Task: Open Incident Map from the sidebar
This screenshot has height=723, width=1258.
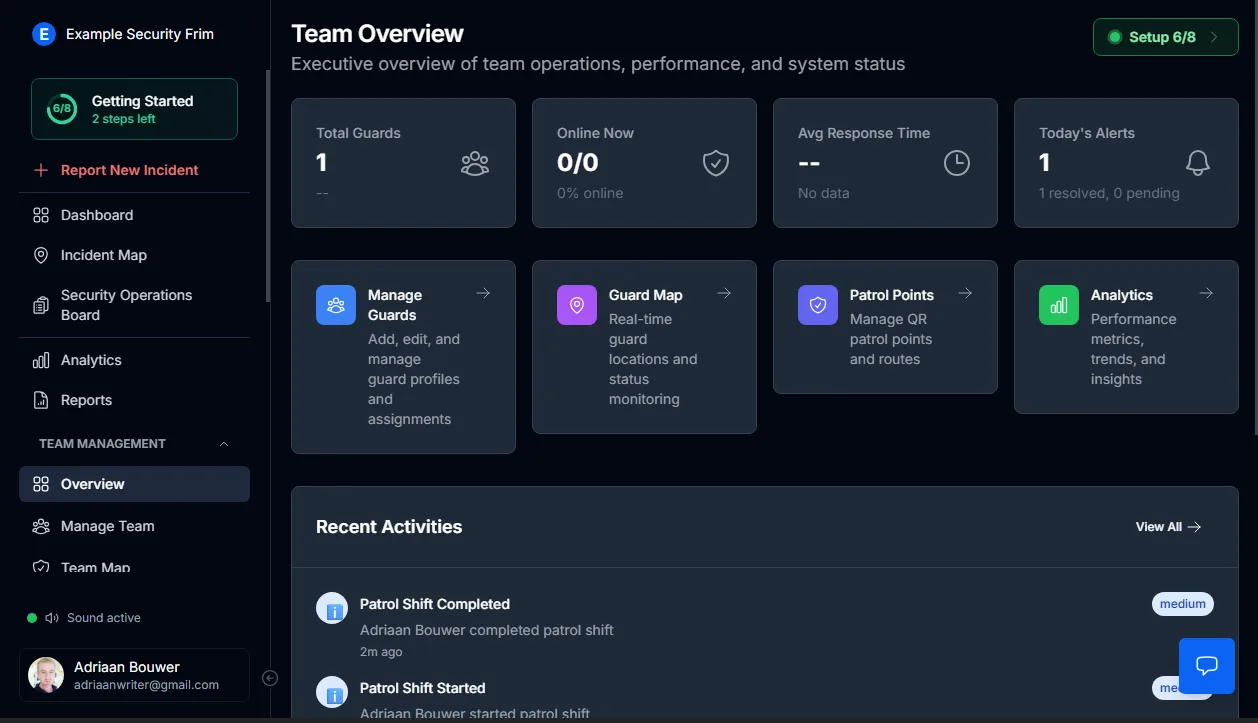Action: [x=103, y=255]
